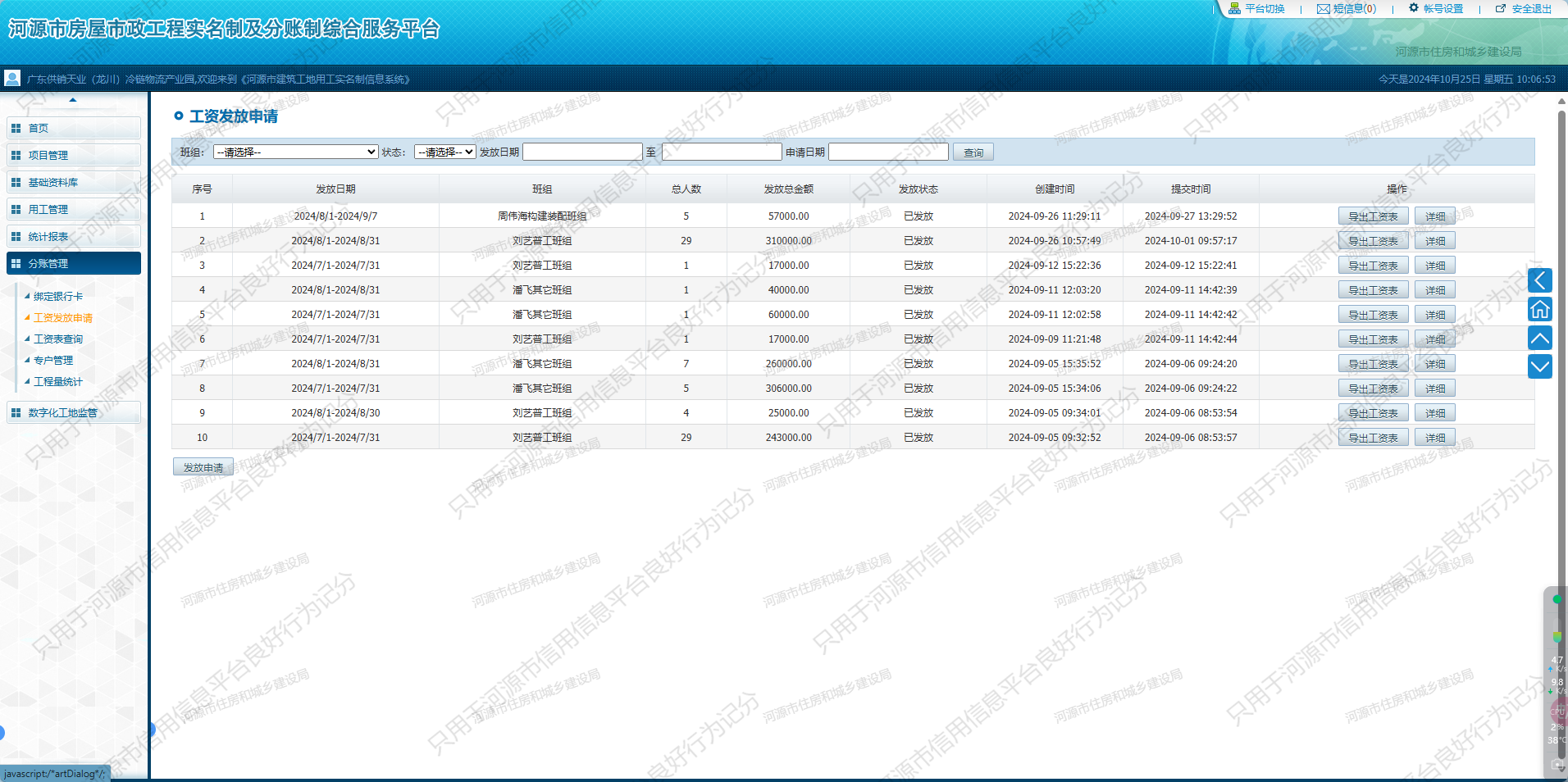Image resolution: width=1568 pixels, height=782 pixels.
Task: Click the submit time 2024-10-01 09:57:17
Action: click(x=1191, y=241)
